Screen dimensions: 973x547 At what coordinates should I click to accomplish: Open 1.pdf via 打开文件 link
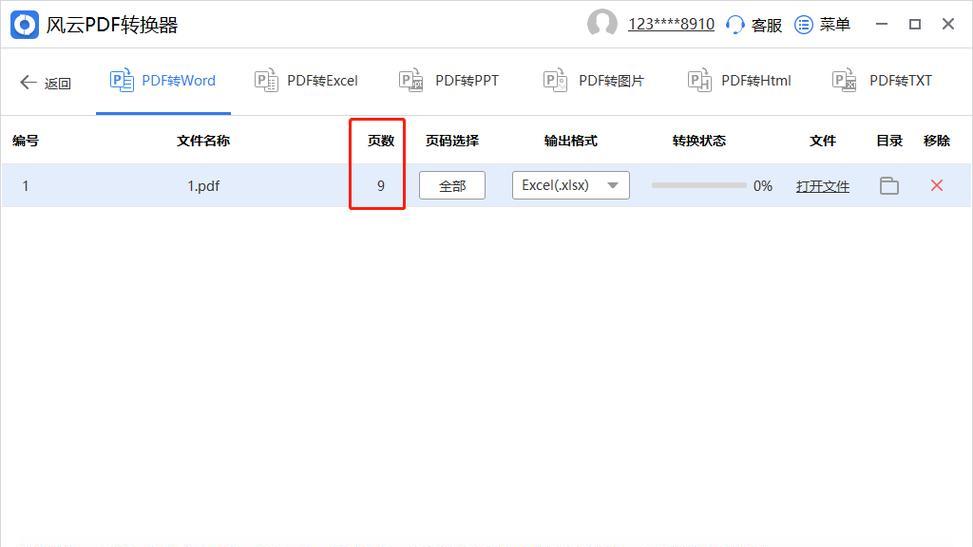[823, 186]
